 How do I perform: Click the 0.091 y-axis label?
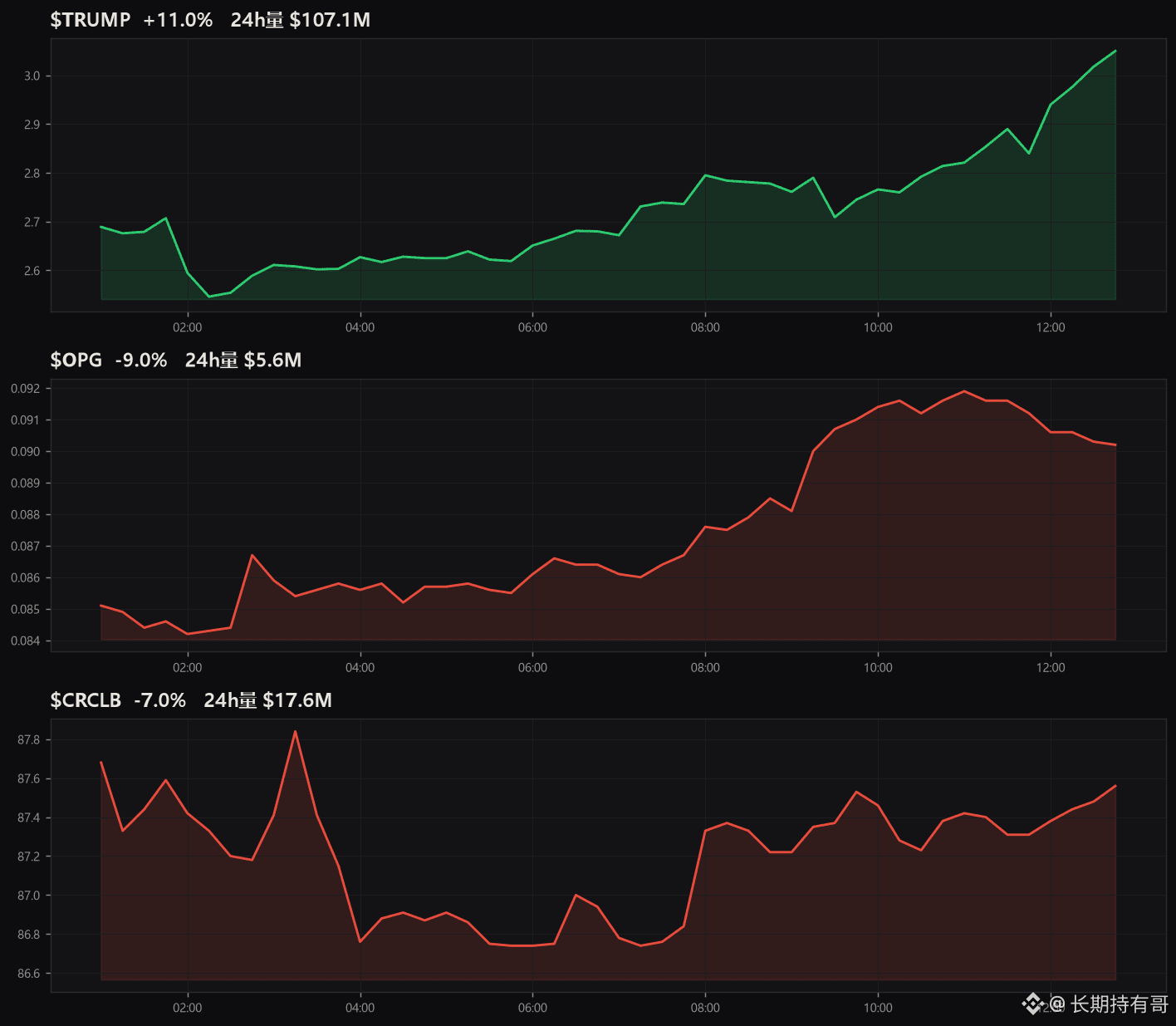coord(25,420)
